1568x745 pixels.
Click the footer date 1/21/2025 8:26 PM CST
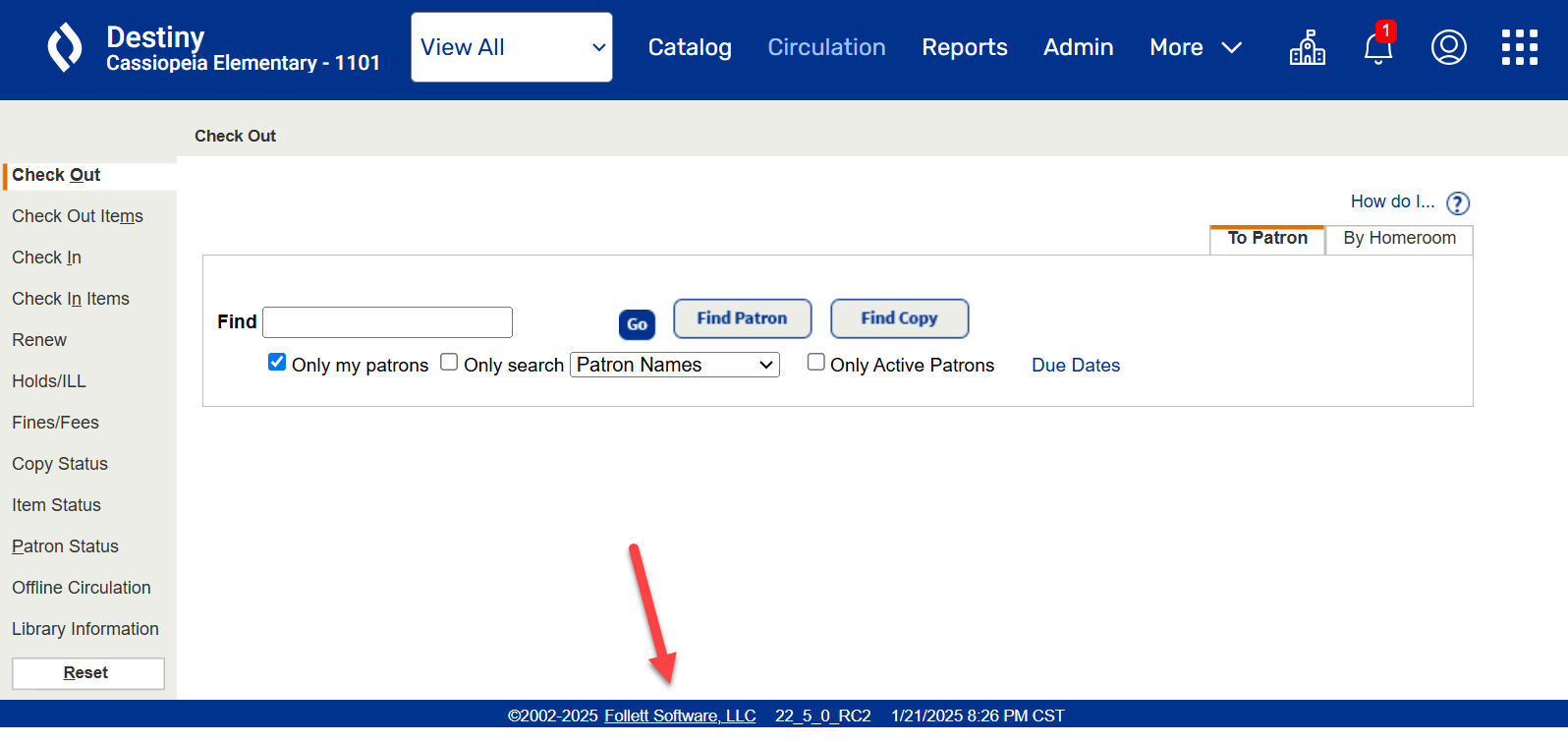tap(978, 716)
